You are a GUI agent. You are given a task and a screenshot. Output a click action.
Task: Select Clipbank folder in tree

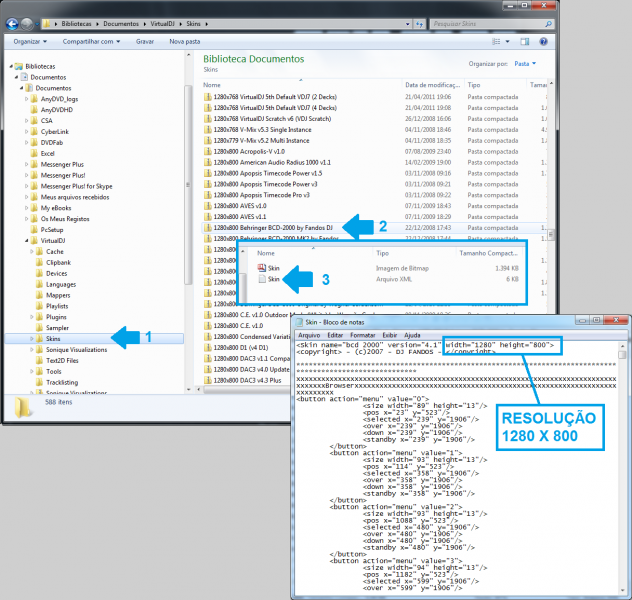(58, 262)
